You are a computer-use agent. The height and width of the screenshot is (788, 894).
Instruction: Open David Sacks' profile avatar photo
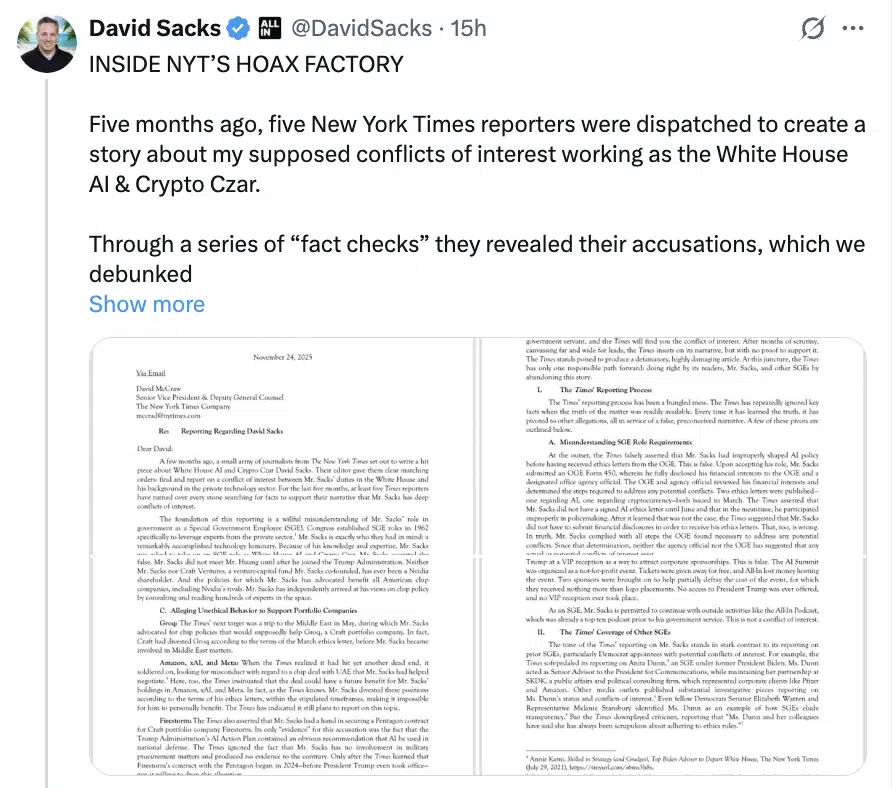(x=46, y=43)
